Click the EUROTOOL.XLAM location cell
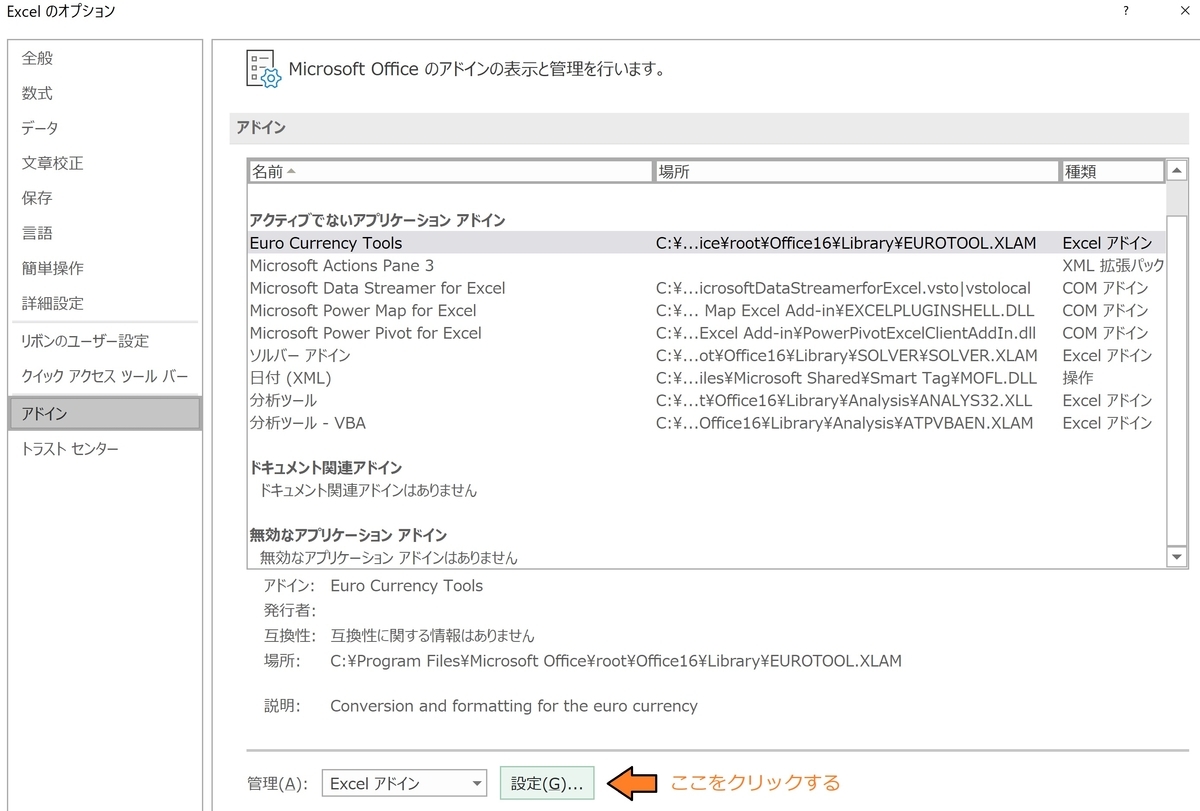 (846, 243)
